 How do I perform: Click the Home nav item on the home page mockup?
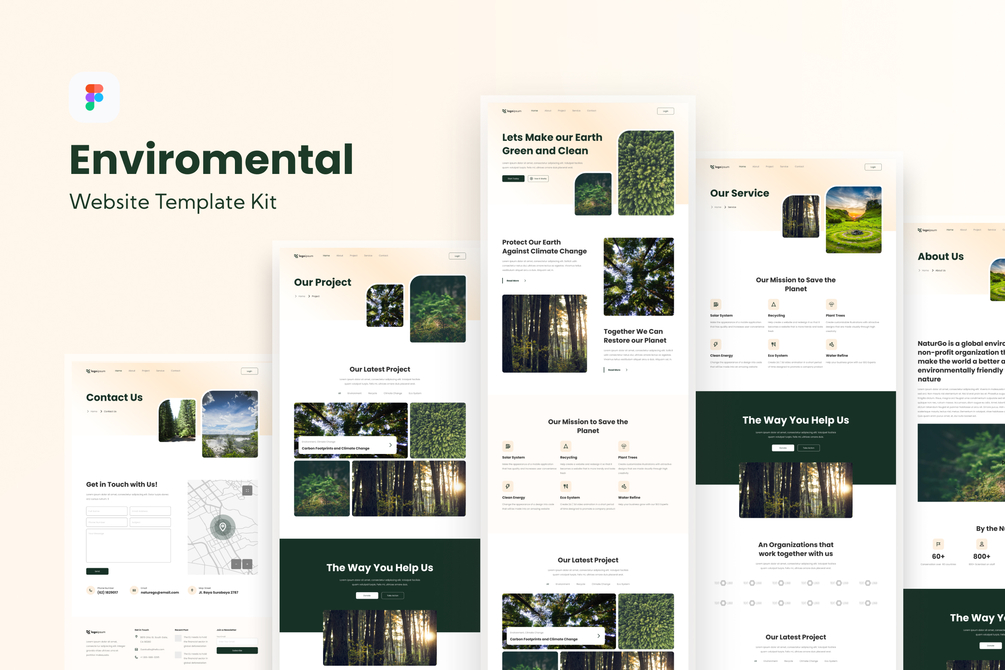click(x=535, y=110)
